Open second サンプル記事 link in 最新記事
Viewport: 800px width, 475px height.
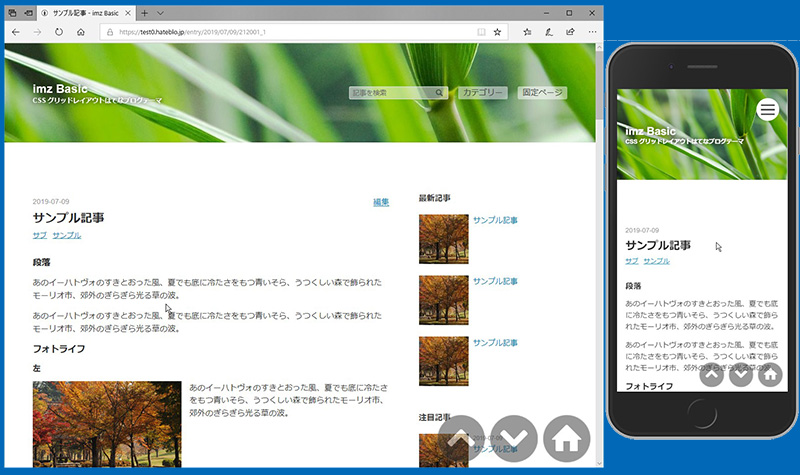click(495, 281)
